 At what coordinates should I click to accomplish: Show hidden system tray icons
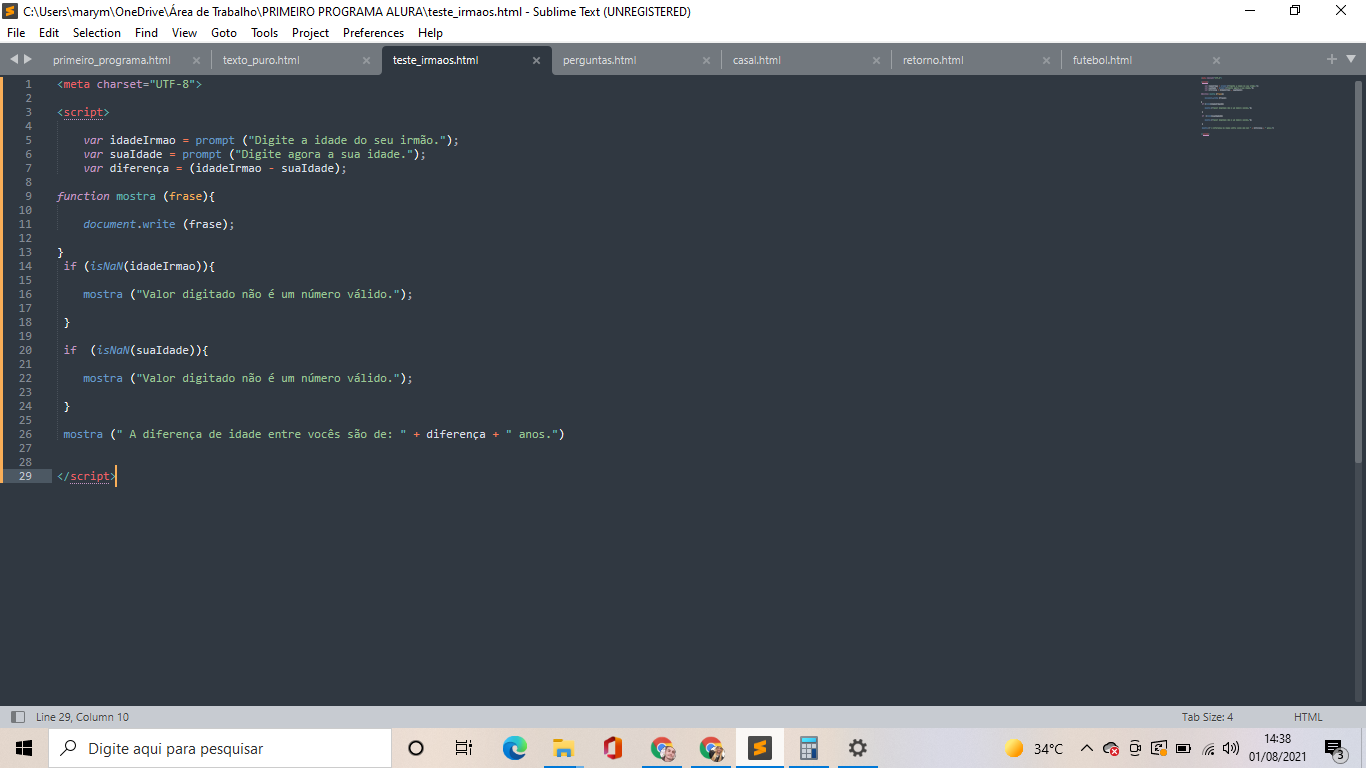tap(1087, 748)
